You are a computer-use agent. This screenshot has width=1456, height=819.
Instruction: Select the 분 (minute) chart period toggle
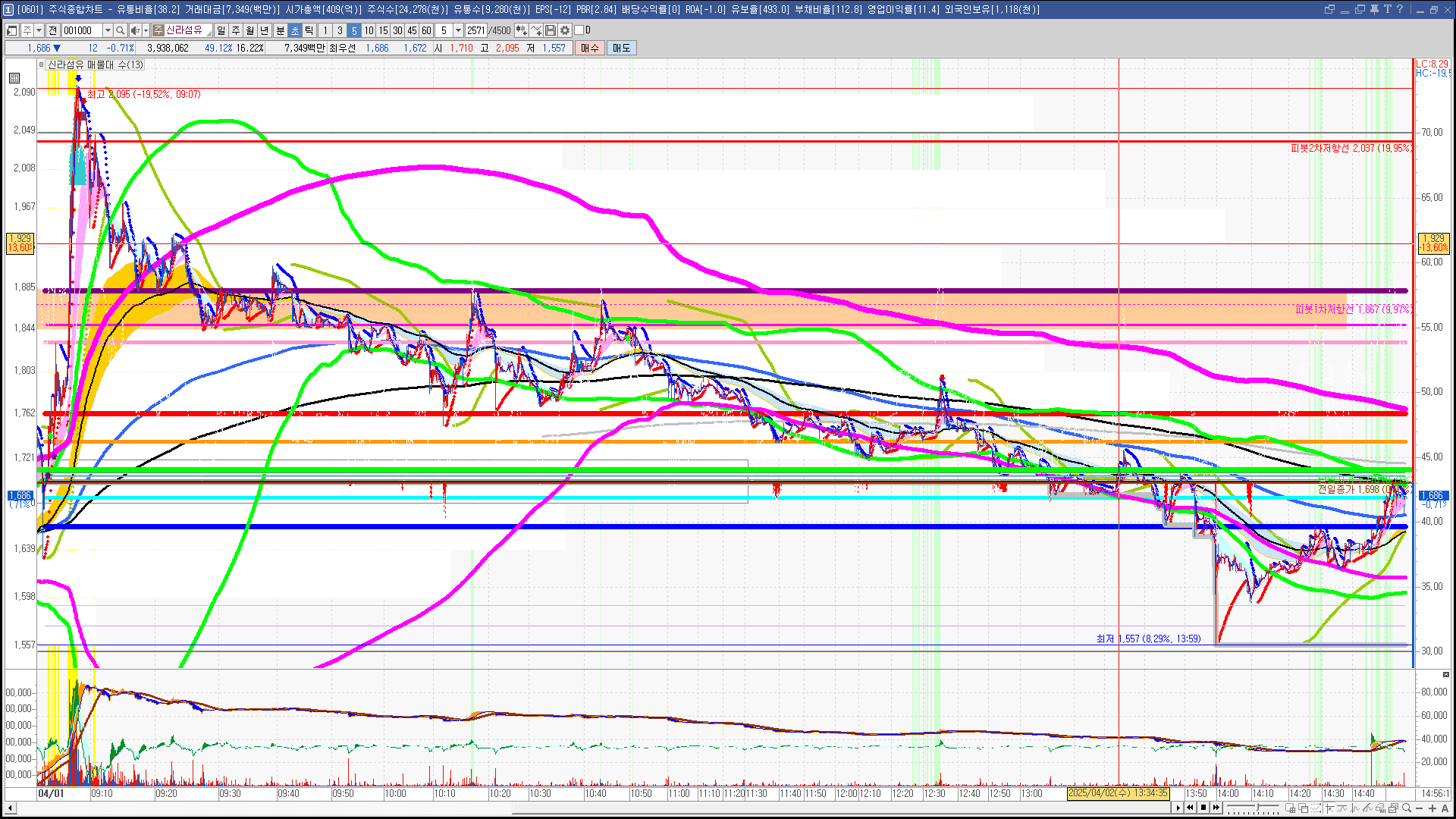pos(280,30)
